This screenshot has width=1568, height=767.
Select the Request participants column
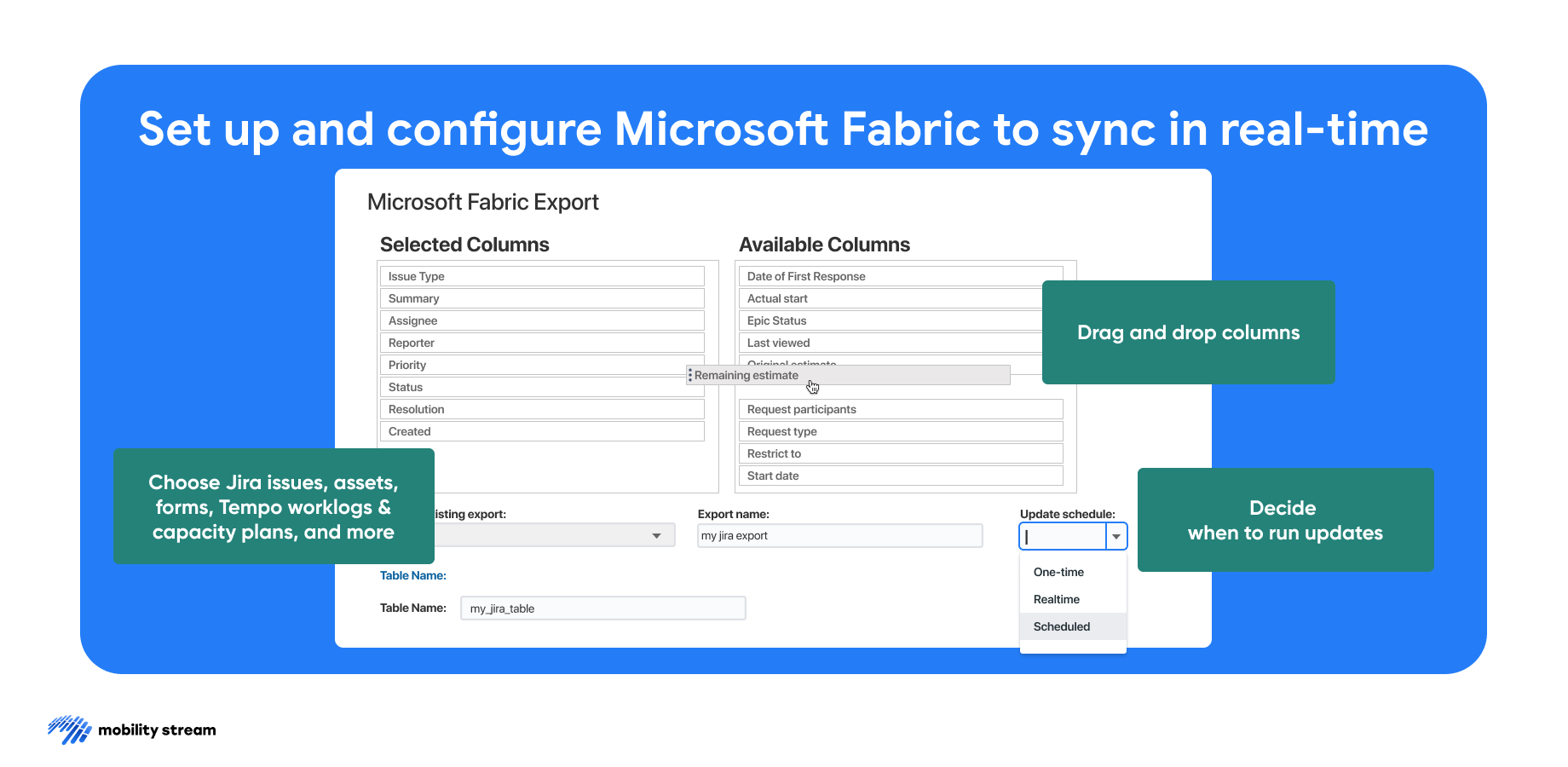click(x=901, y=409)
